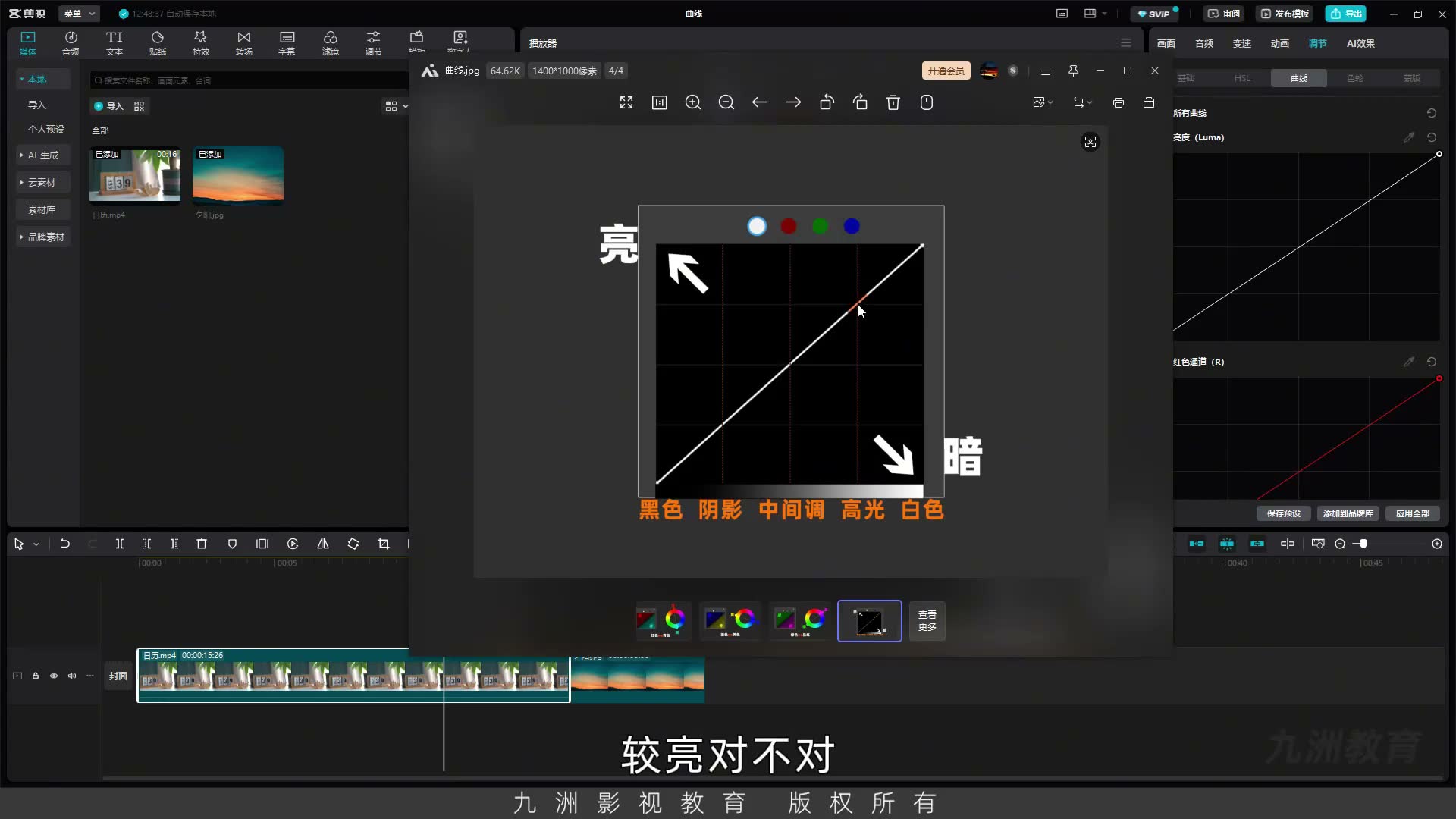Switch to the AI效果 tab
The height and width of the screenshot is (819, 1456).
(x=1360, y=43)
